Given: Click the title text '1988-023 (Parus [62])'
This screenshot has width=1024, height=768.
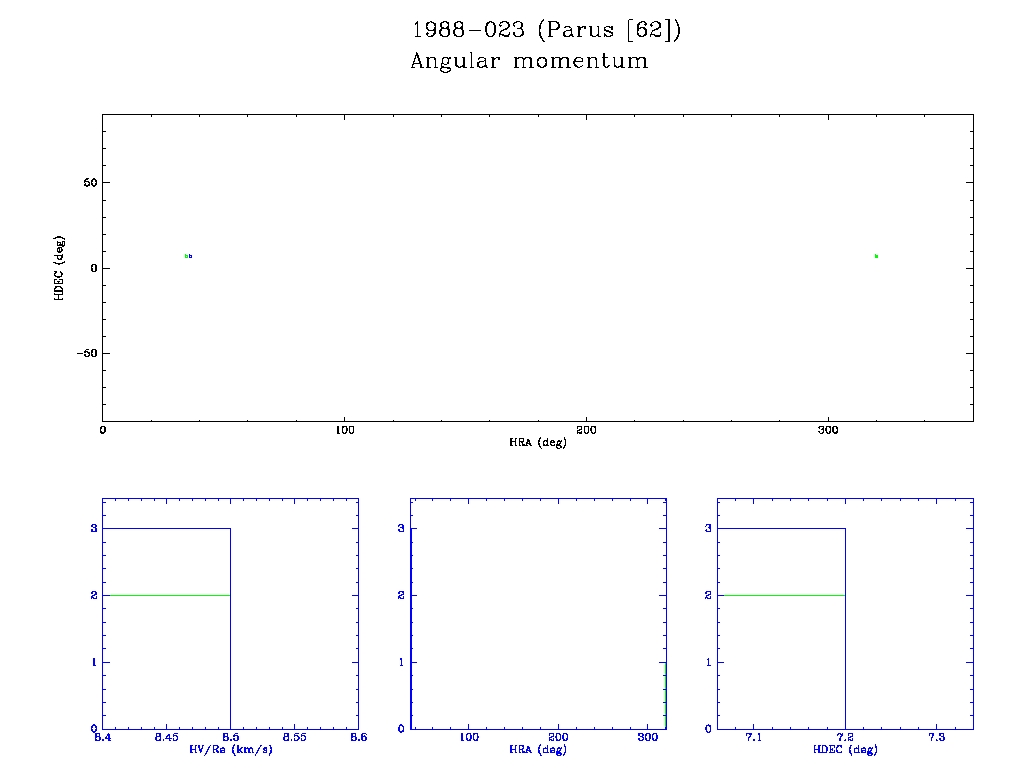Looking at the screenshot, I should [x=546, y=30].
